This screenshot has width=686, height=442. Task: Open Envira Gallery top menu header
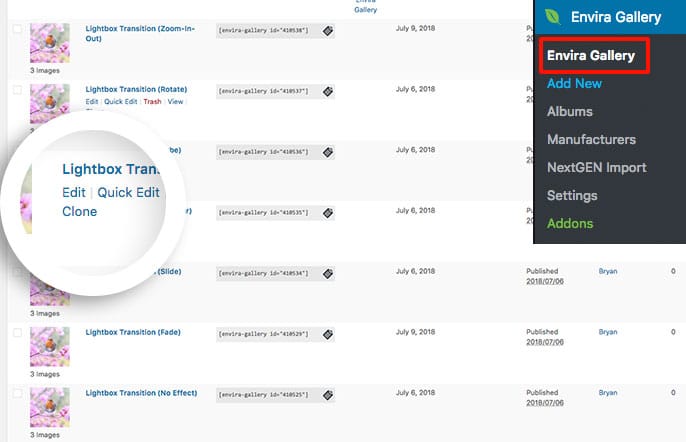click(x=610, y=17)
